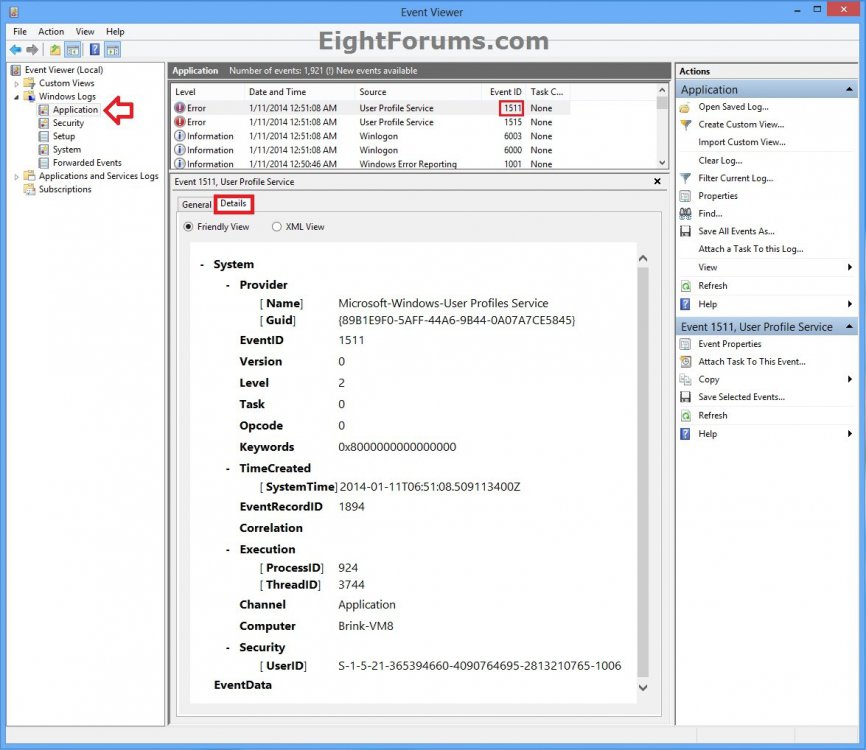Click the Filter Current Log funnel icon
This screenshot has width=866, height=750.
(x=685, y=178)
